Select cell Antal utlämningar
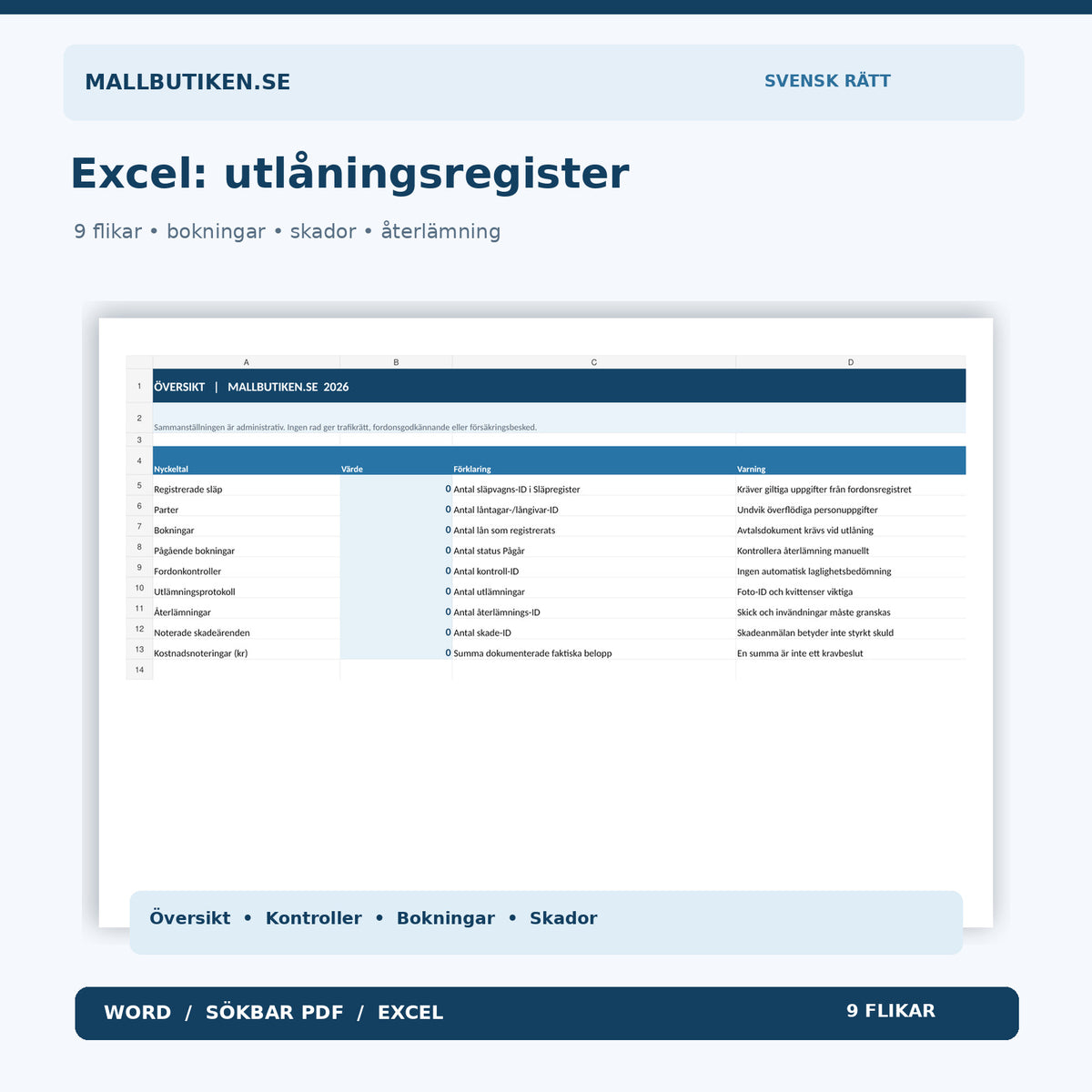Screen dimensions: 1092x1092 (x=594, y=588)
